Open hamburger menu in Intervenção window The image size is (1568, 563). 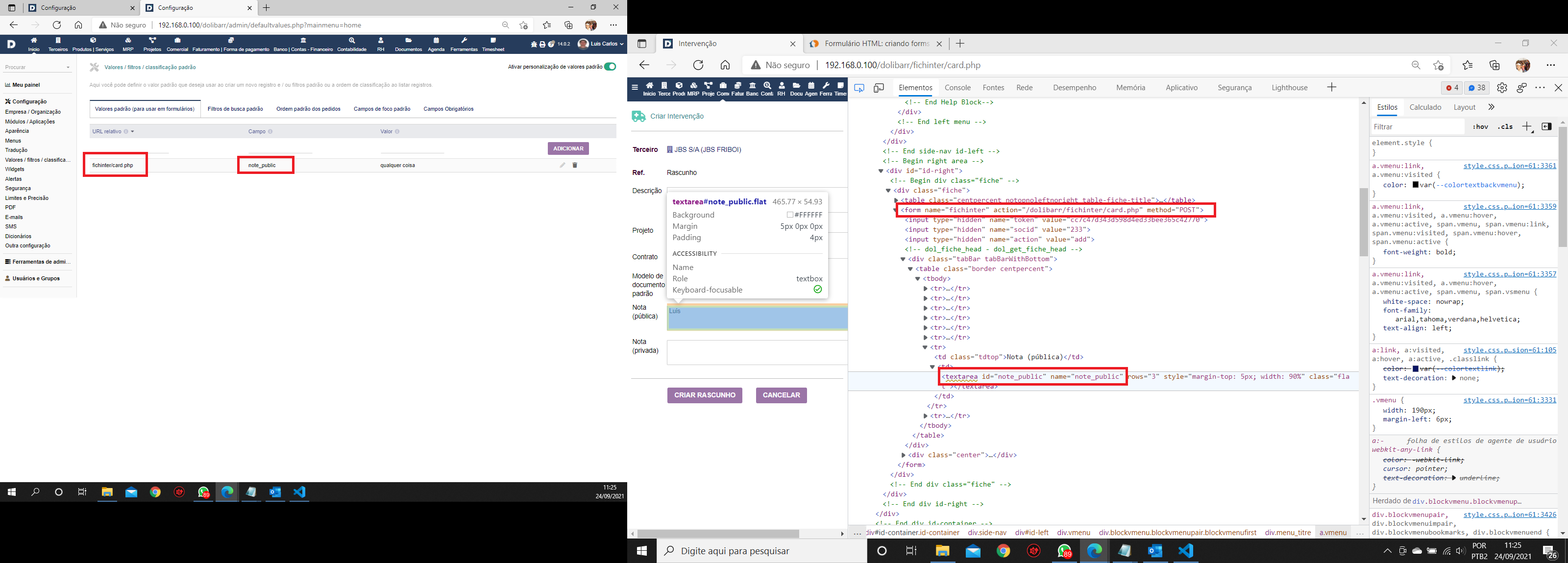[635, 87]
